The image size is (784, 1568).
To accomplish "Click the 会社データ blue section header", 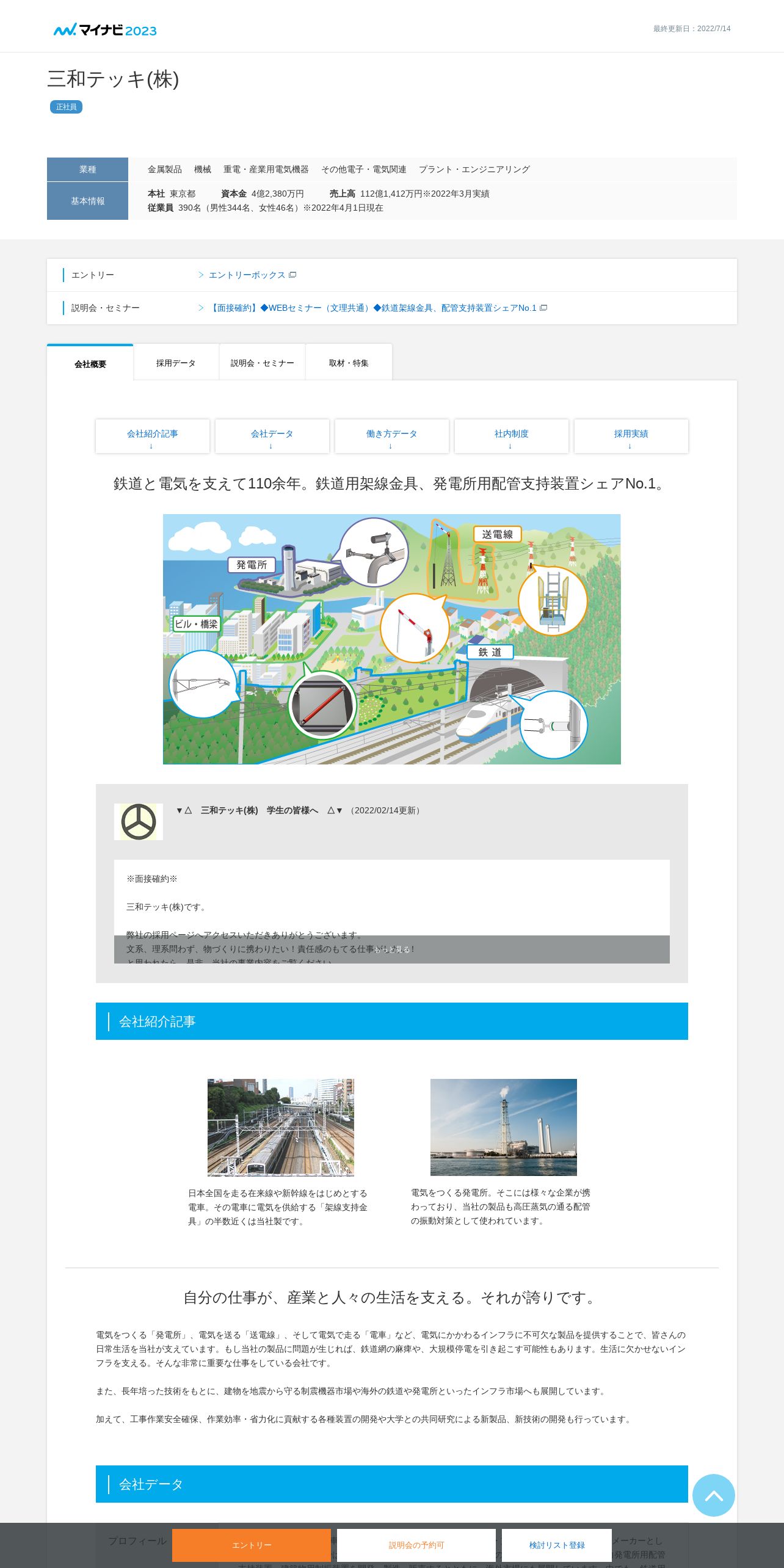I will [x=392, y=1484].
